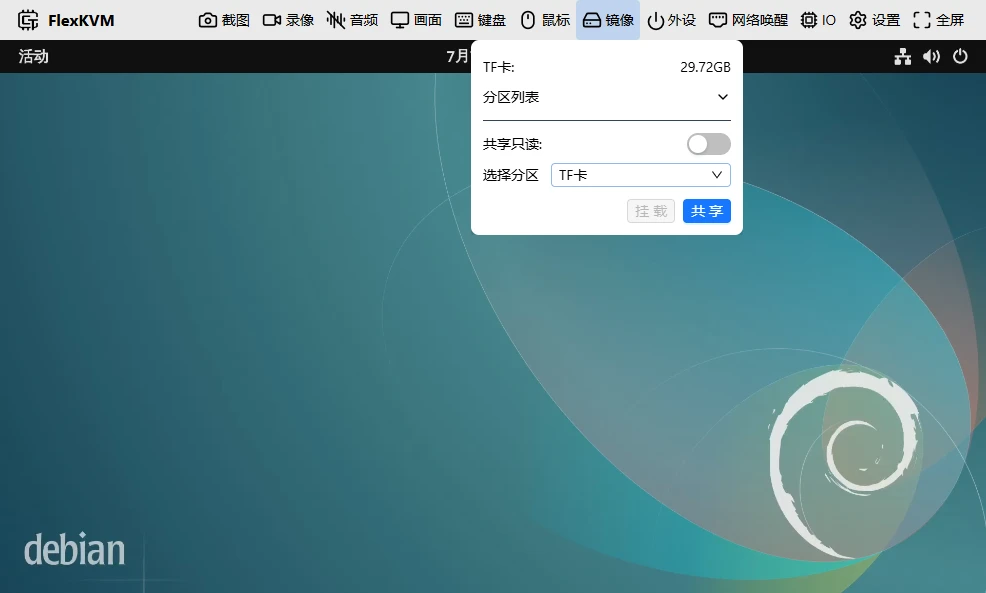Image resolution: width=986 pixels, height=593 pixels.
Task: Click the disabled 挂载 mount button
Action: click(x=651, y=211)
